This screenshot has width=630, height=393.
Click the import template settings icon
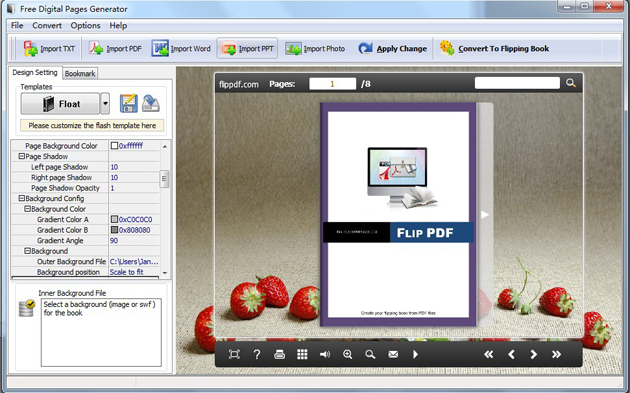[x=151, y=103]
